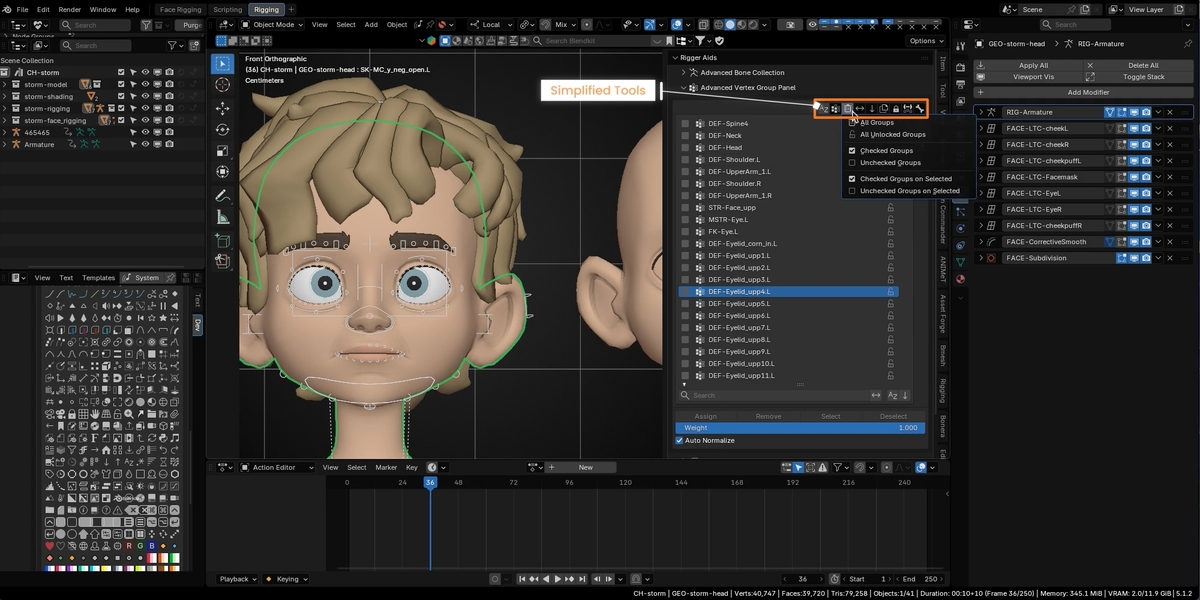1200x600 pixels.
Task: Open the Object Mode dropdown
Action: [x=272, y=24]
